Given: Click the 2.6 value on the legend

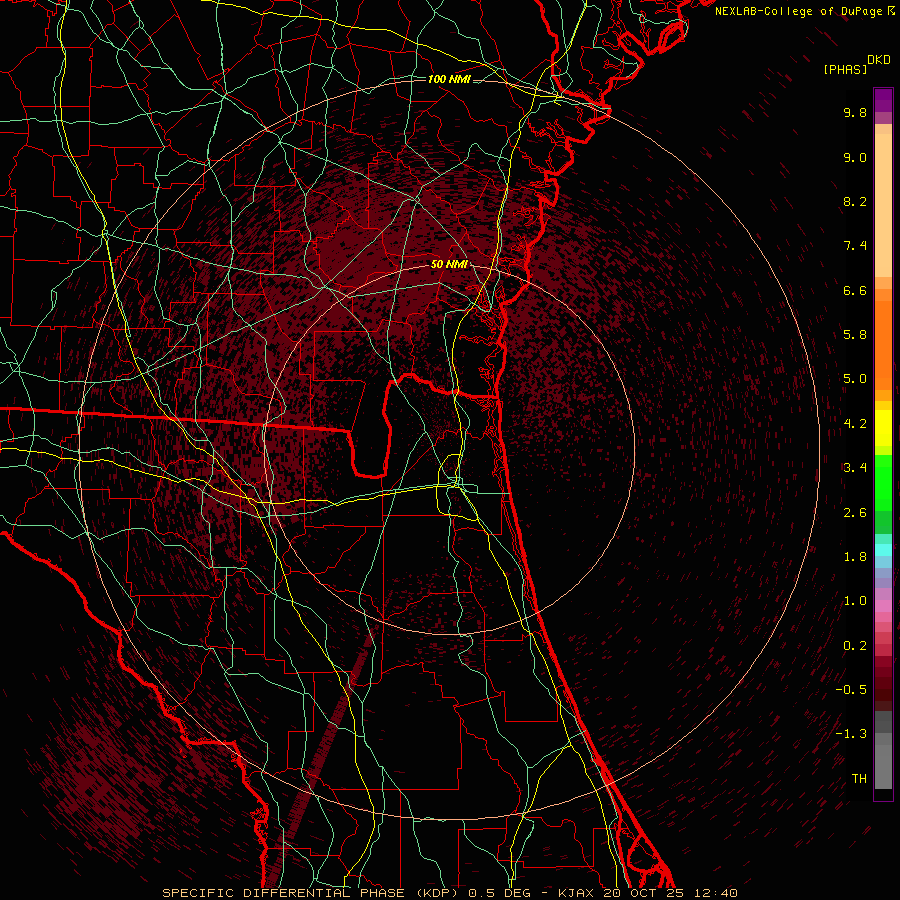Looking at the screenshot, I should pyautogui.click(x=855, y=513).
